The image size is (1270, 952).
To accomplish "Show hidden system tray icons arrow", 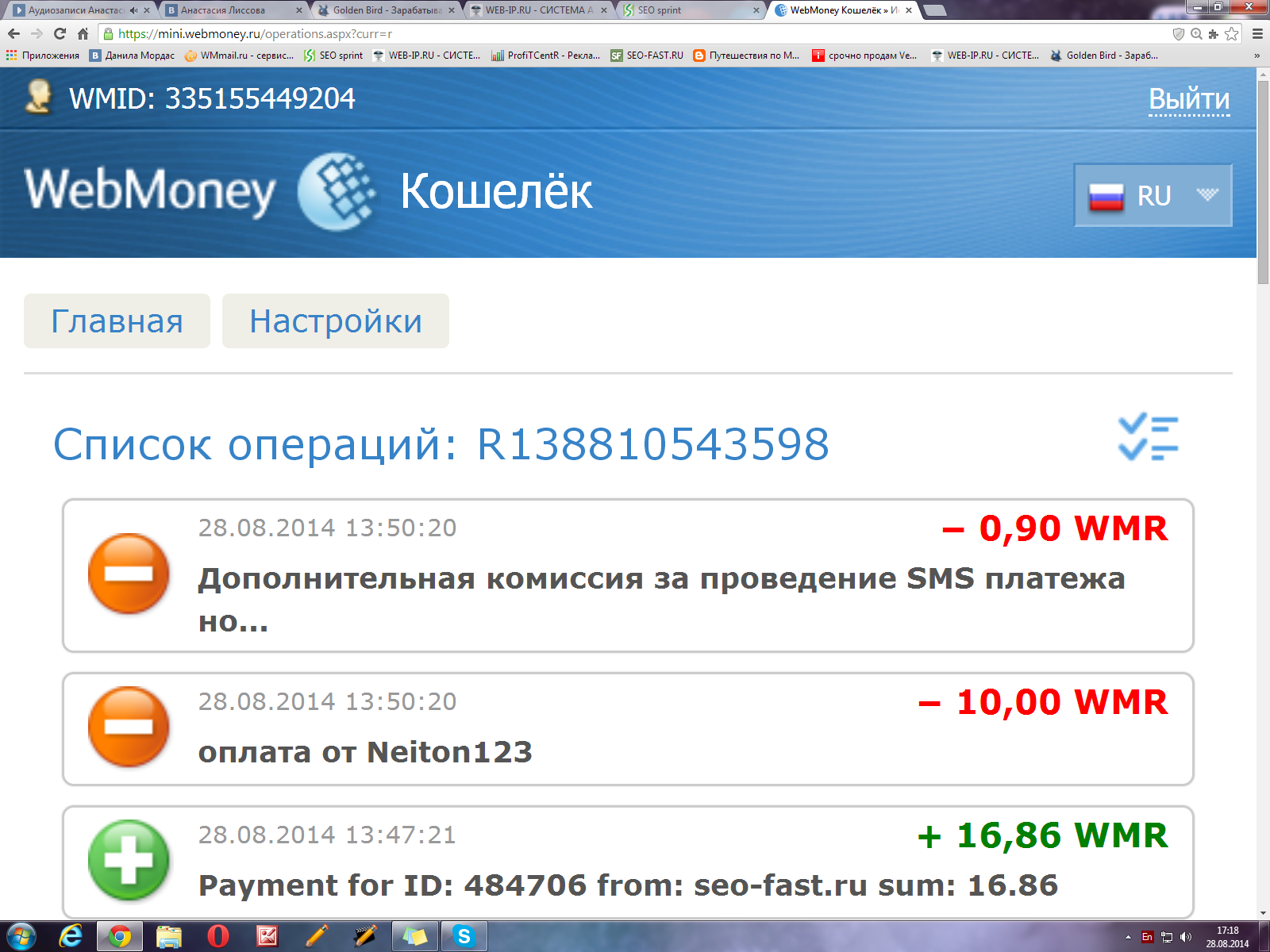I will click(x=1128, y=937).
